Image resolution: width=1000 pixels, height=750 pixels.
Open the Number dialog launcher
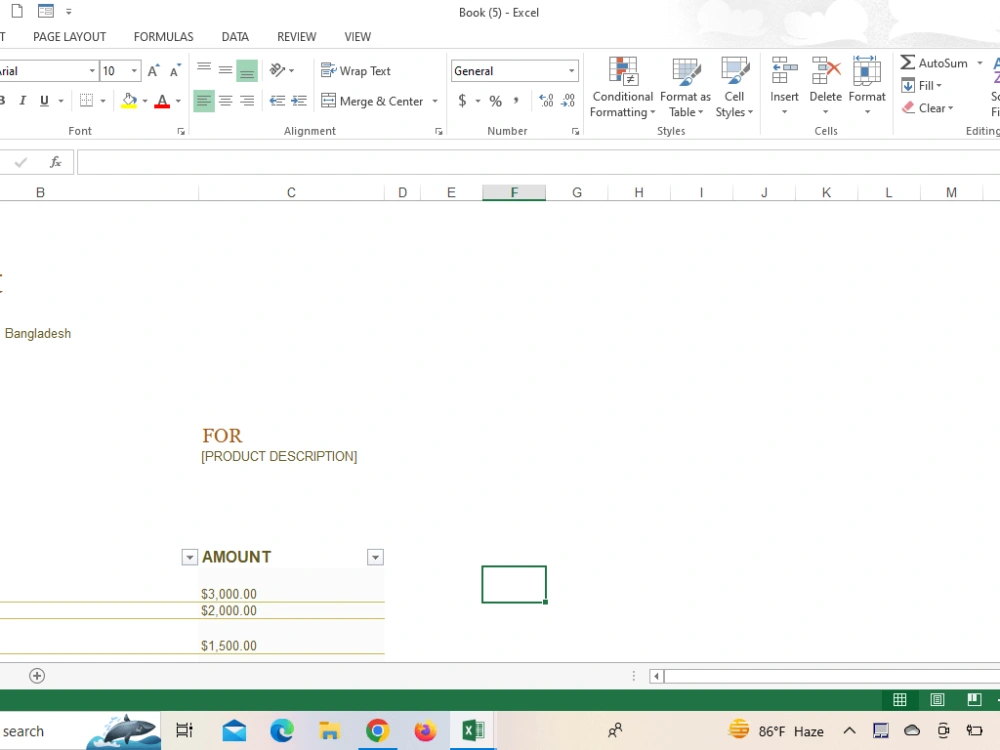[575, 131]
